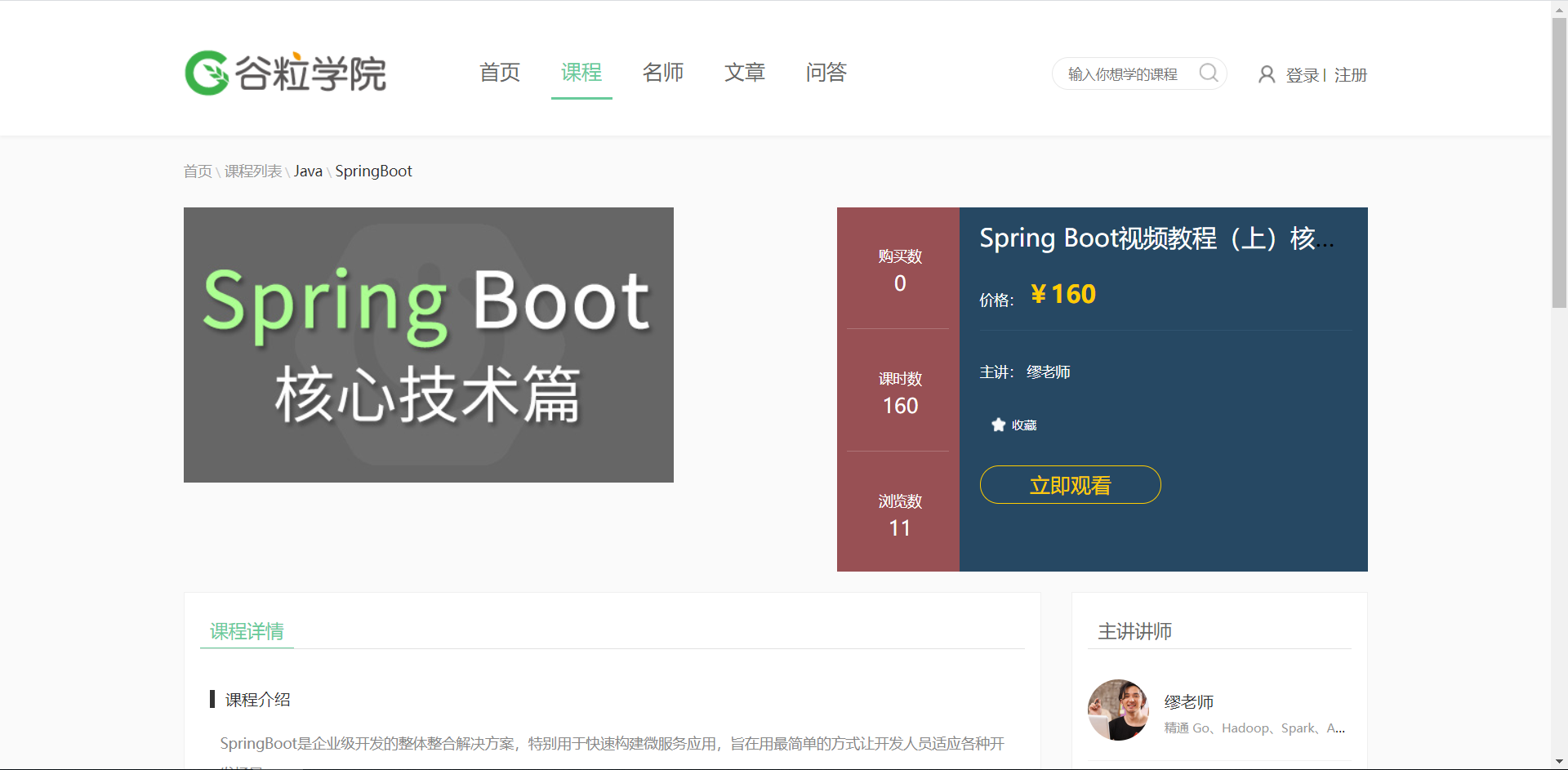
Task: Click the 缪老师 avatar photo
Action: pyautogui.click(x=1118, y=710)
